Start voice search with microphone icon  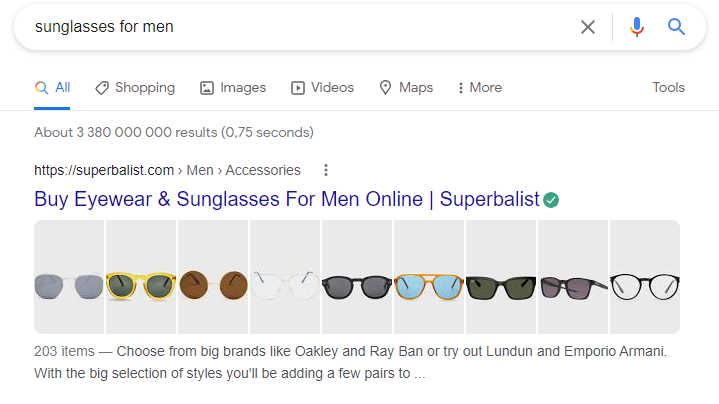pos(637,27)
